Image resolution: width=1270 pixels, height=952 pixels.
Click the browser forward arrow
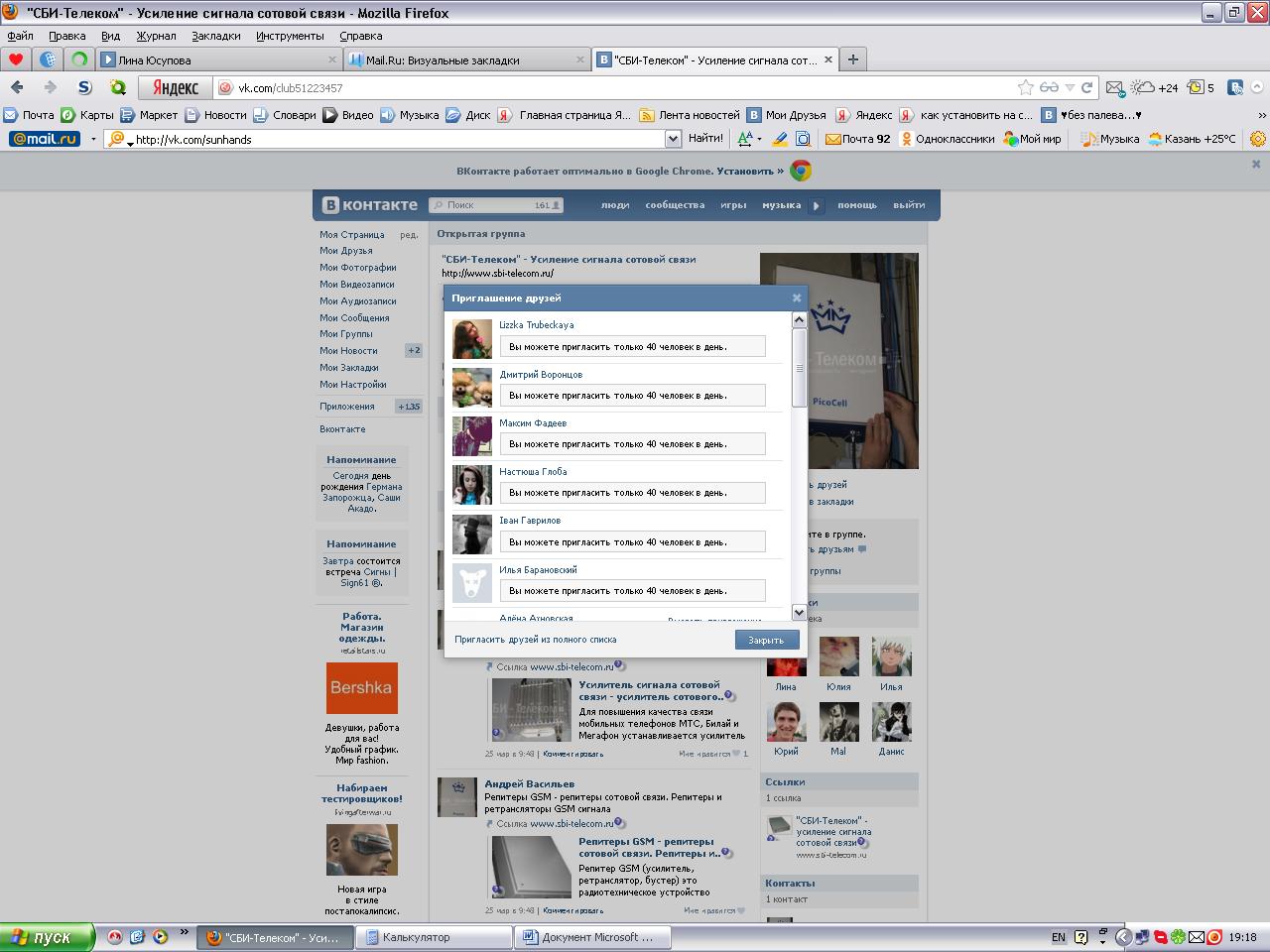(x=50, y=87)
